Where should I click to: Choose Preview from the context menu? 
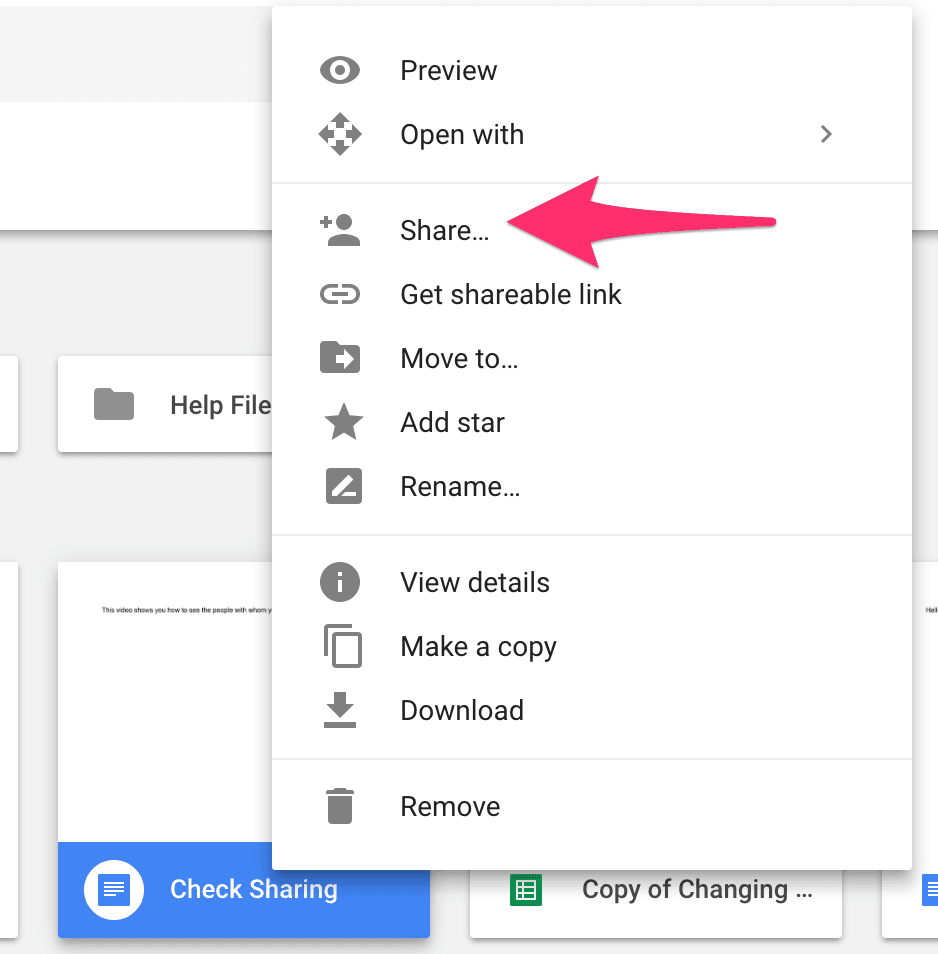click(x=591, y=70)
